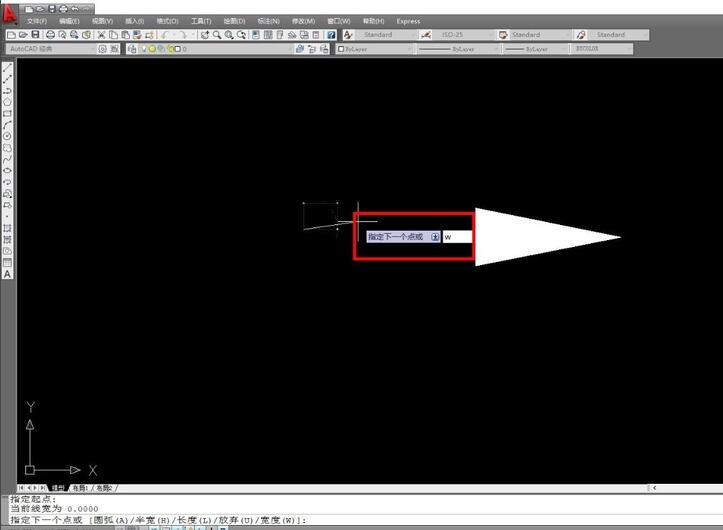Image resolution: width=723 pixels, height=530 pixels.
Task: Select the Polygon drawing tool
Action: (8, 102)
